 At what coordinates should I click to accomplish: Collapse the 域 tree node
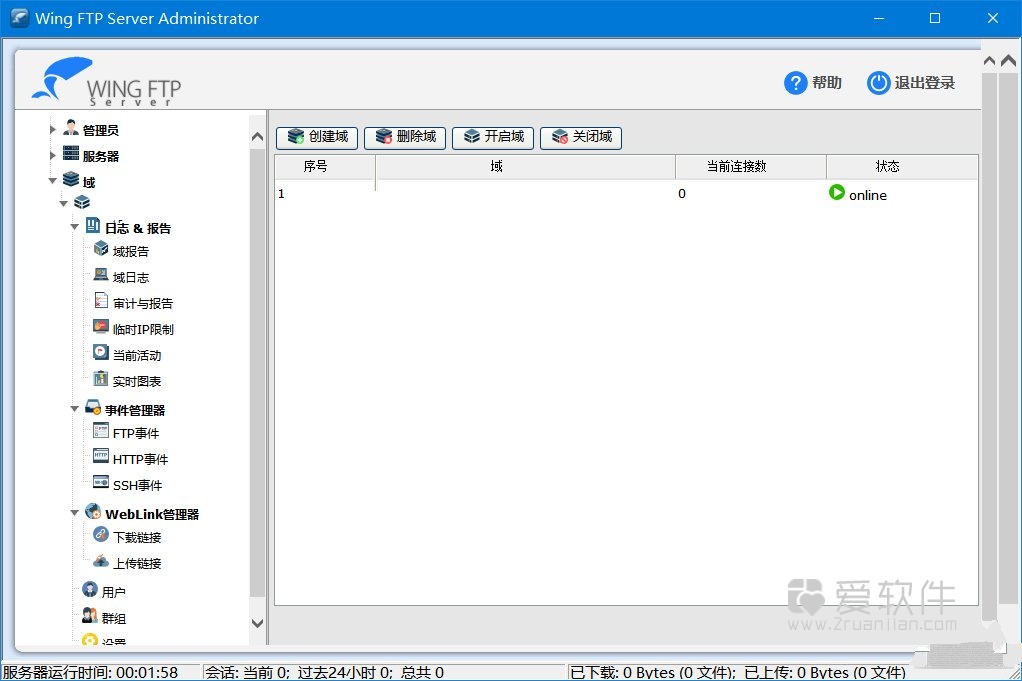coord(52,181)
